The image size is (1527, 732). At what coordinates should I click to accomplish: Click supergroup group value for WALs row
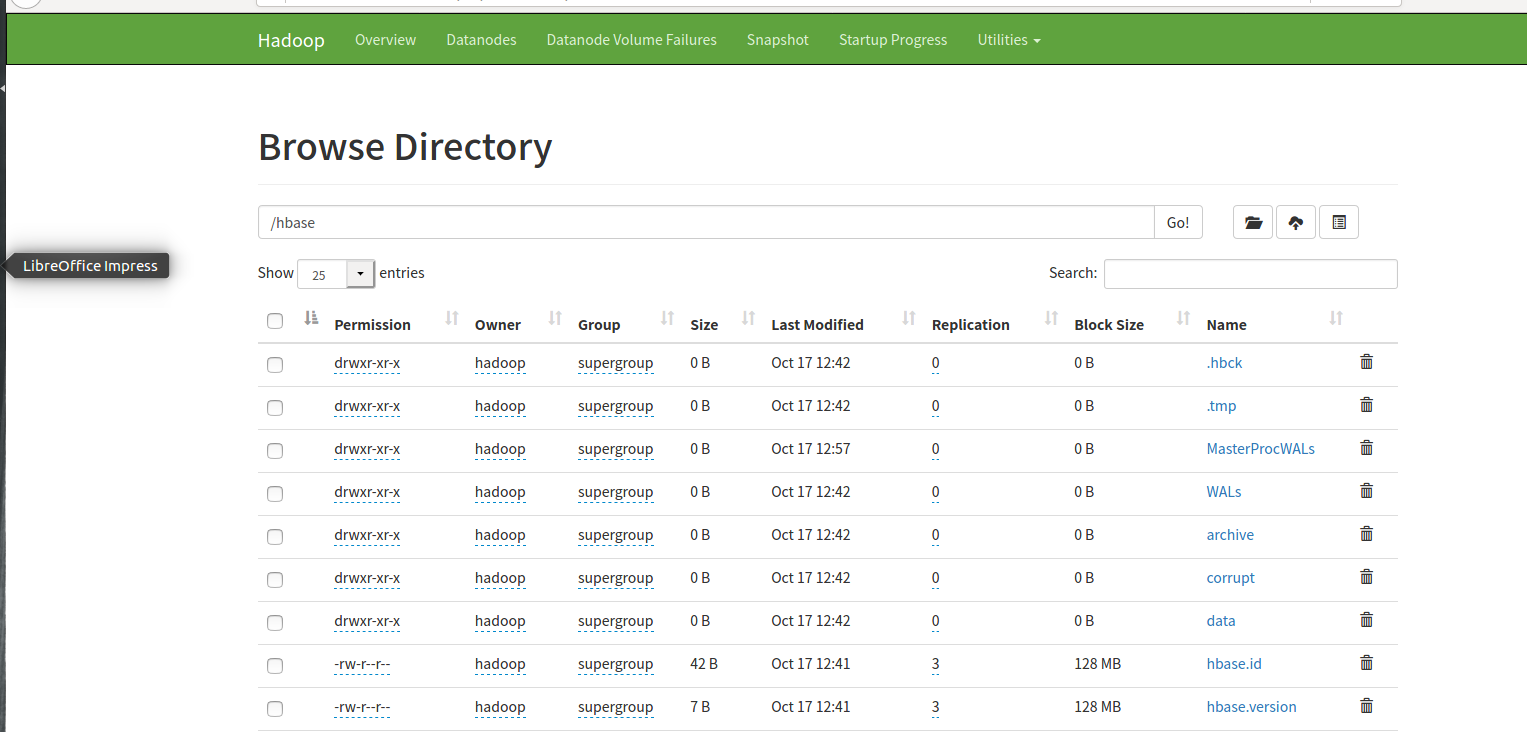(x=615, y=492)
